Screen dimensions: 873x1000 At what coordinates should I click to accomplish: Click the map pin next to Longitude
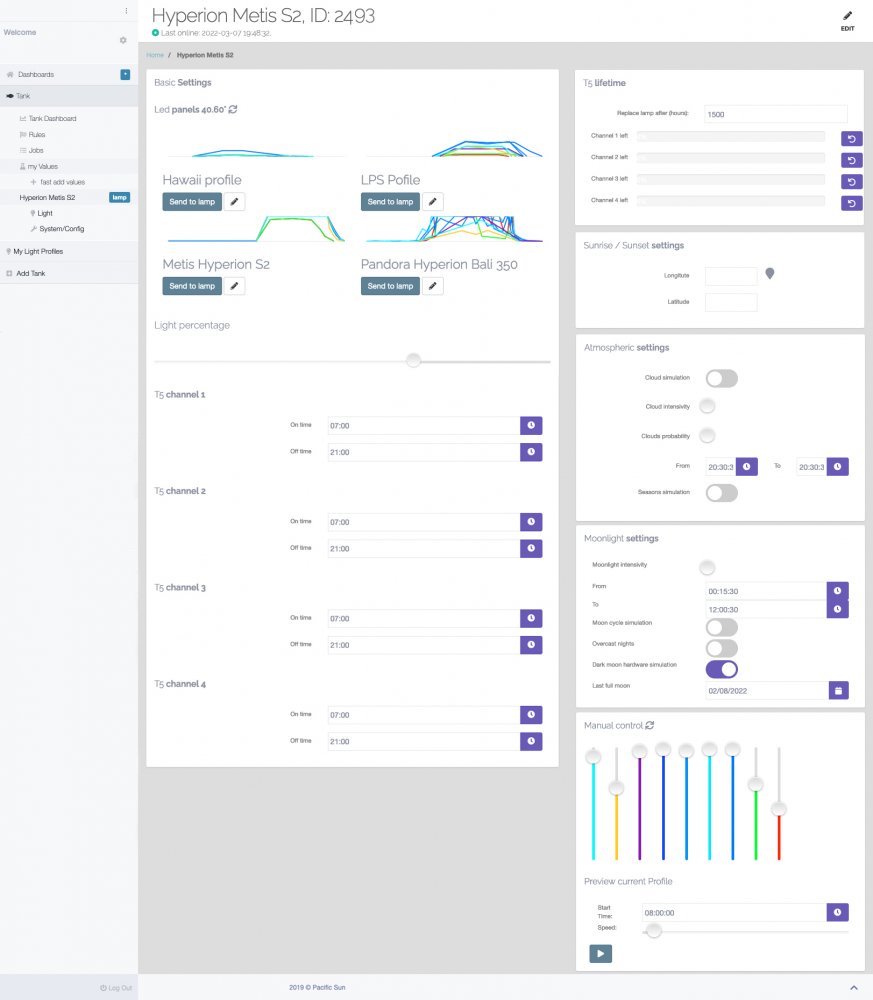pos(770,274)
